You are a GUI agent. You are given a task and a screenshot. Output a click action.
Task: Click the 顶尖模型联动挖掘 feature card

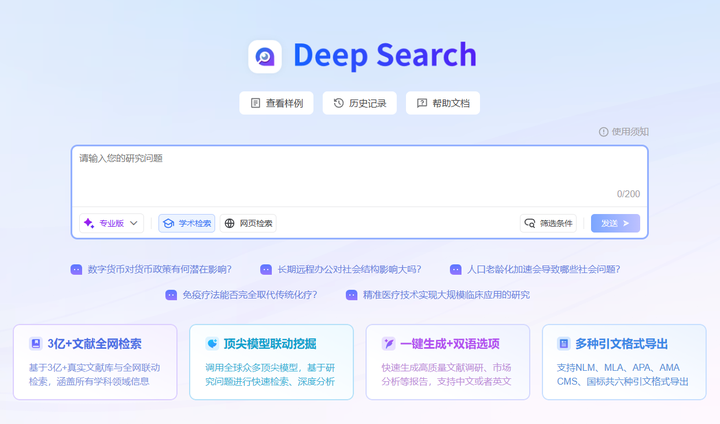tap(271, 362)
